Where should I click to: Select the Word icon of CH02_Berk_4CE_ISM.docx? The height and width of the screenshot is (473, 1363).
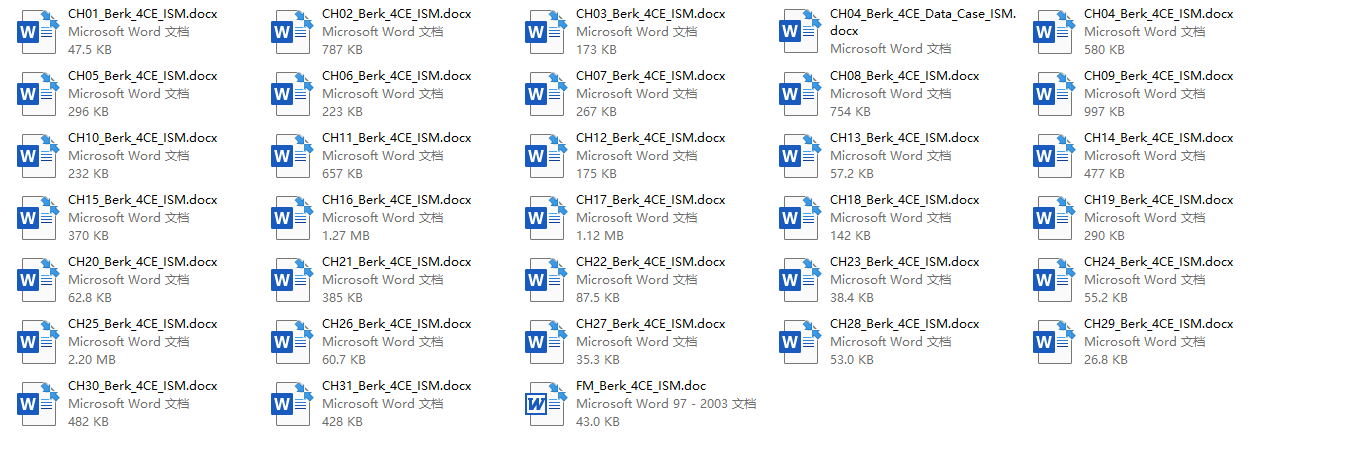293,32
